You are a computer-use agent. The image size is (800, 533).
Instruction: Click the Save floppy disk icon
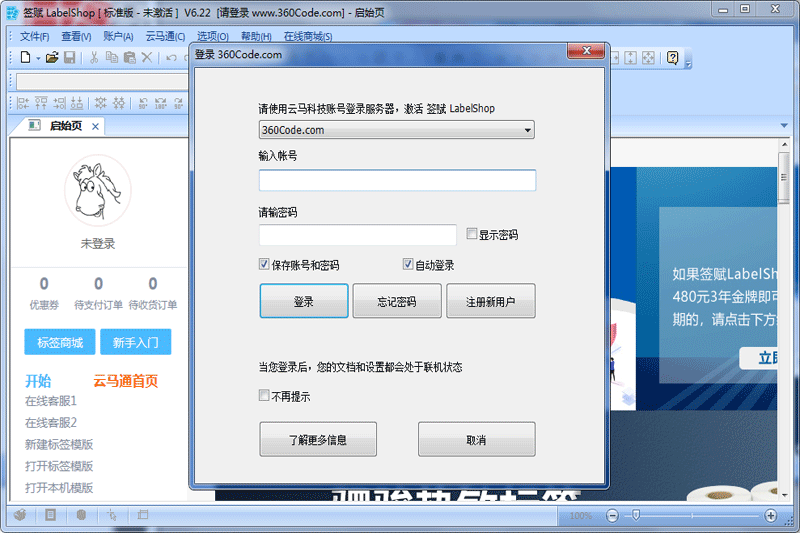(69, 57)
